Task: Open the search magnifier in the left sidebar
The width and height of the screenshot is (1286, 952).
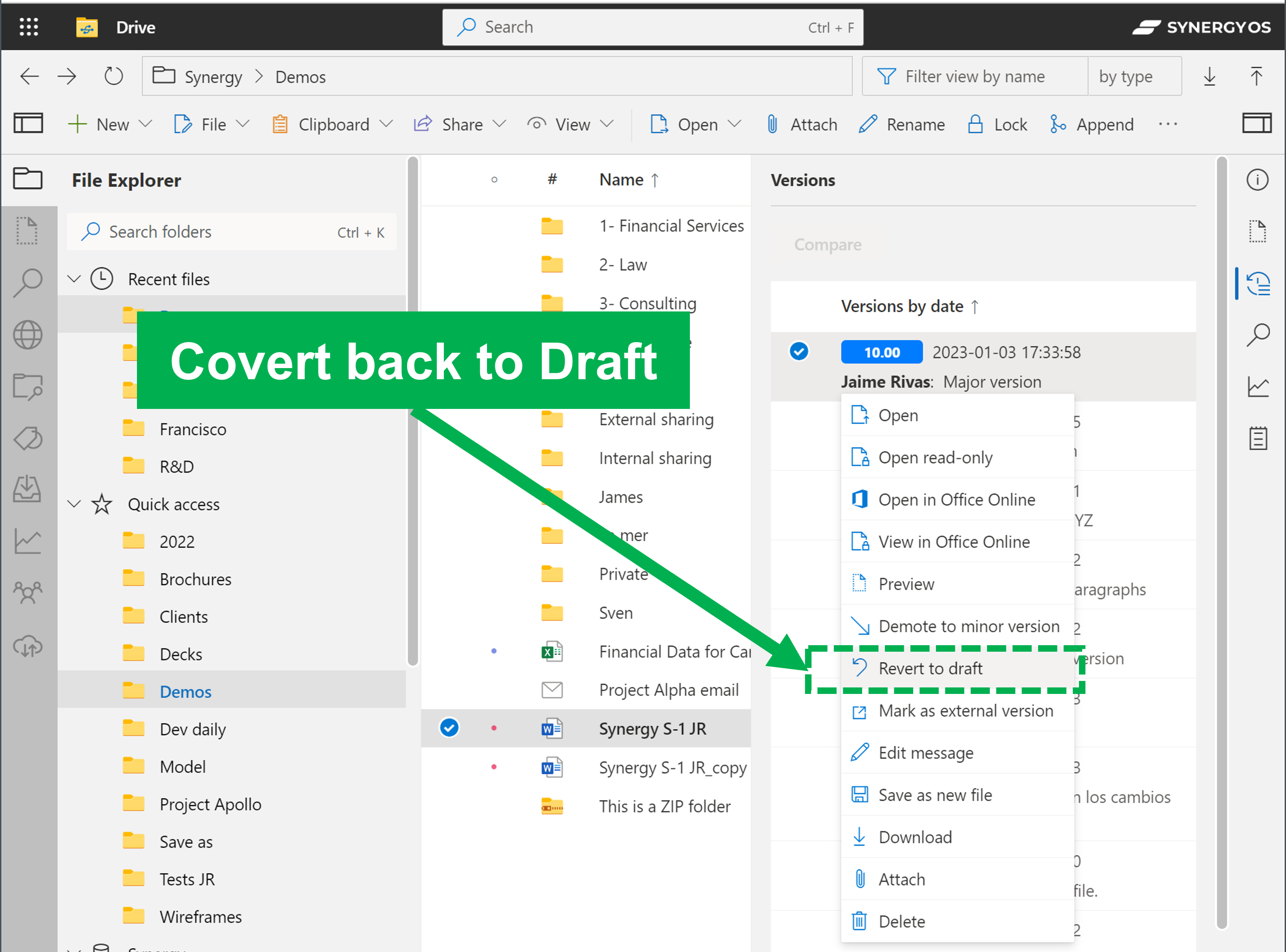Action: pyautogui.click(x=28, y=282)
